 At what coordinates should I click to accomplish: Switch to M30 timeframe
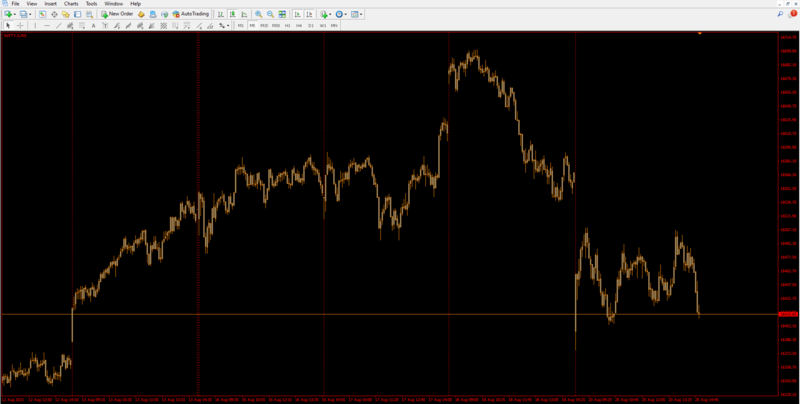(x=276, y=26)
